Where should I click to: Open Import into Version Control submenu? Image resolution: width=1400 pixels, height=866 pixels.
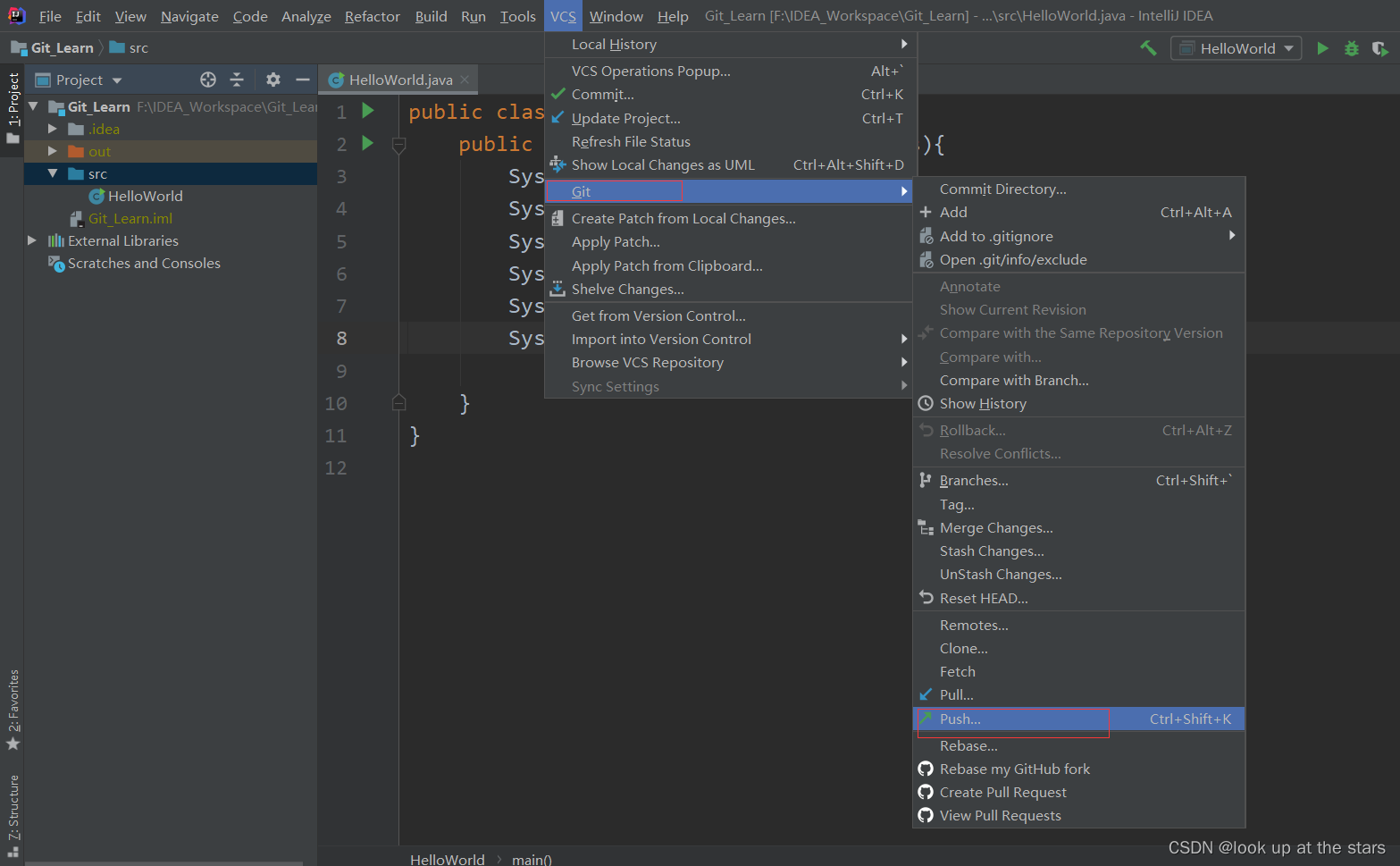pyautogui.click(x=728, y=339)
